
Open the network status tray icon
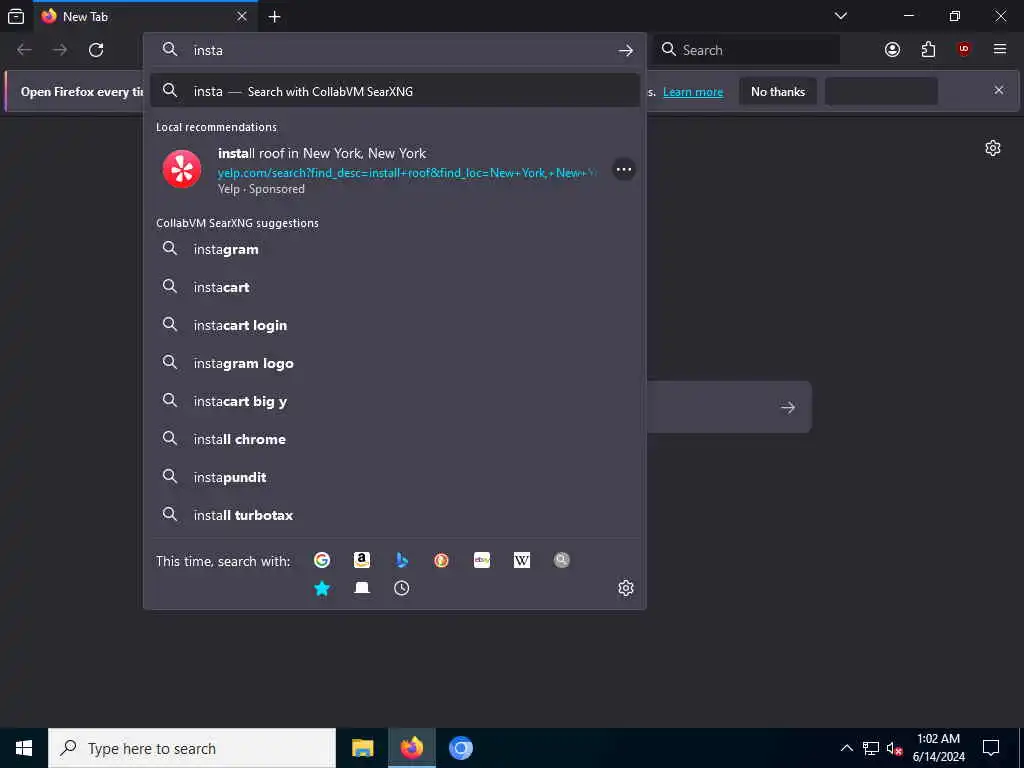click(871, 748)
